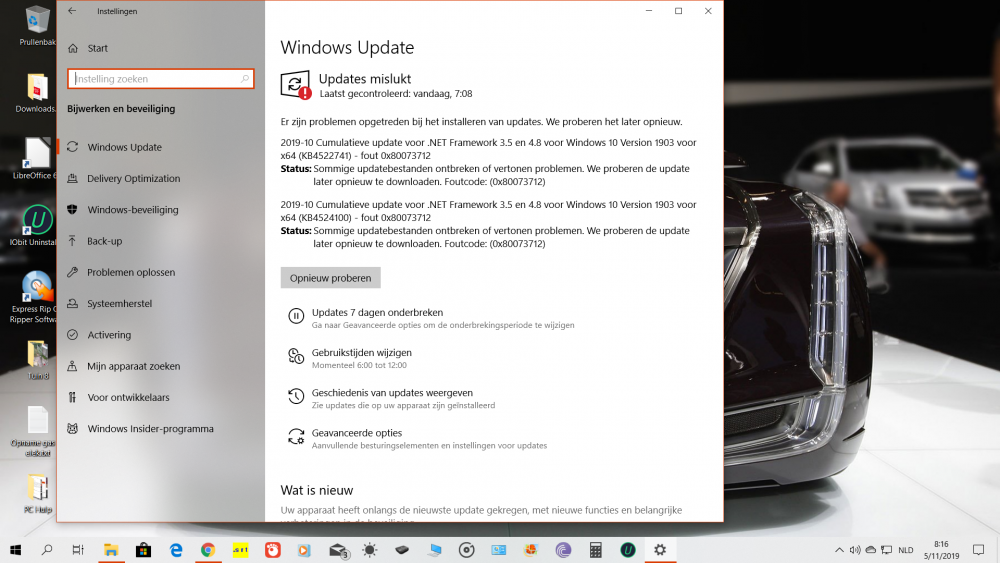Click 'Updates 7 dagen onderbreken'
Viewport: 1000px width, 563px height.
[377, 312]
